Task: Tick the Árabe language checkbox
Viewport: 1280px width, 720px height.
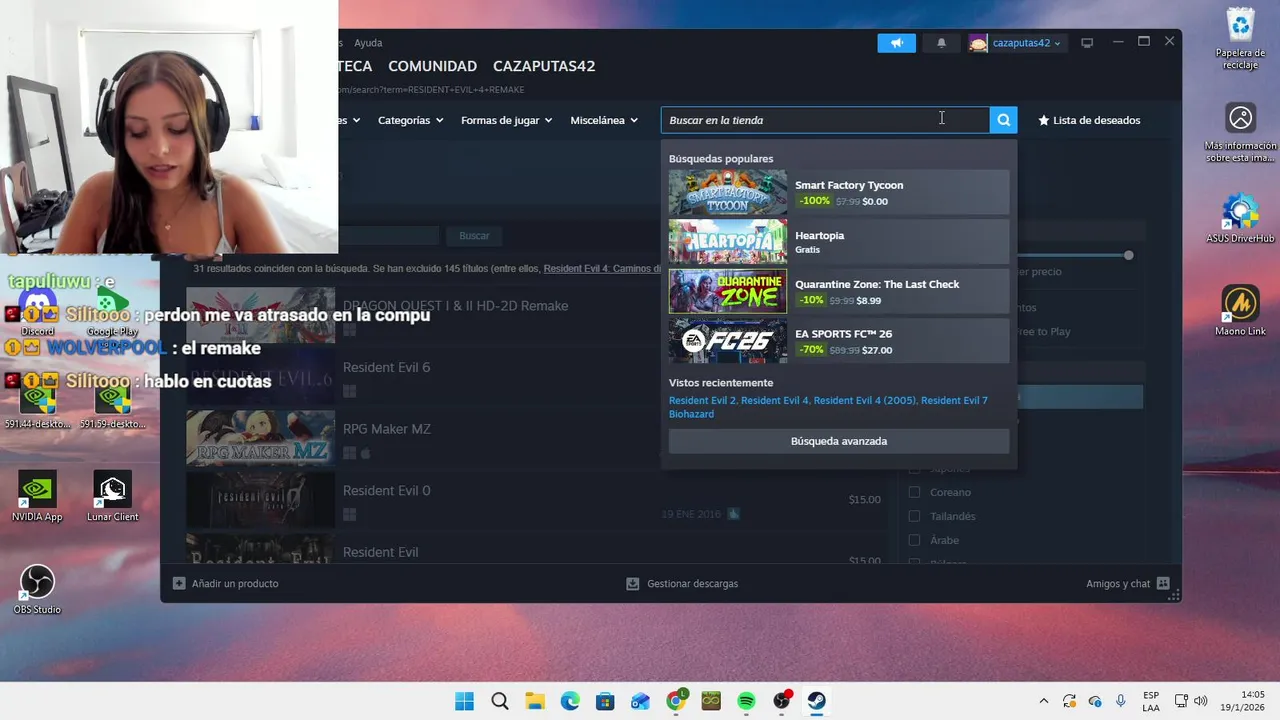Action: [x=914, y=540]
